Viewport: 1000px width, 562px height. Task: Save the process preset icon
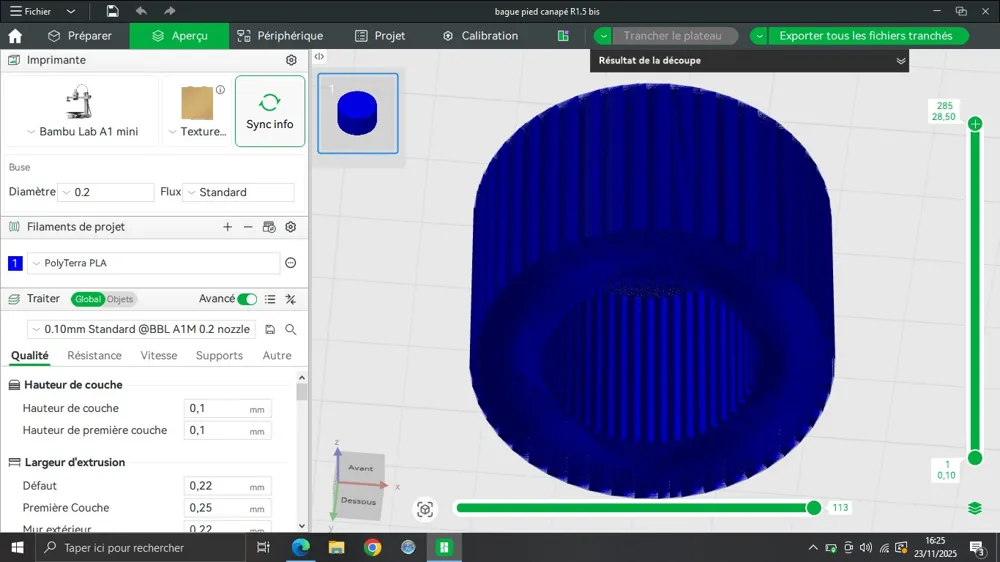tap(270, 329)
